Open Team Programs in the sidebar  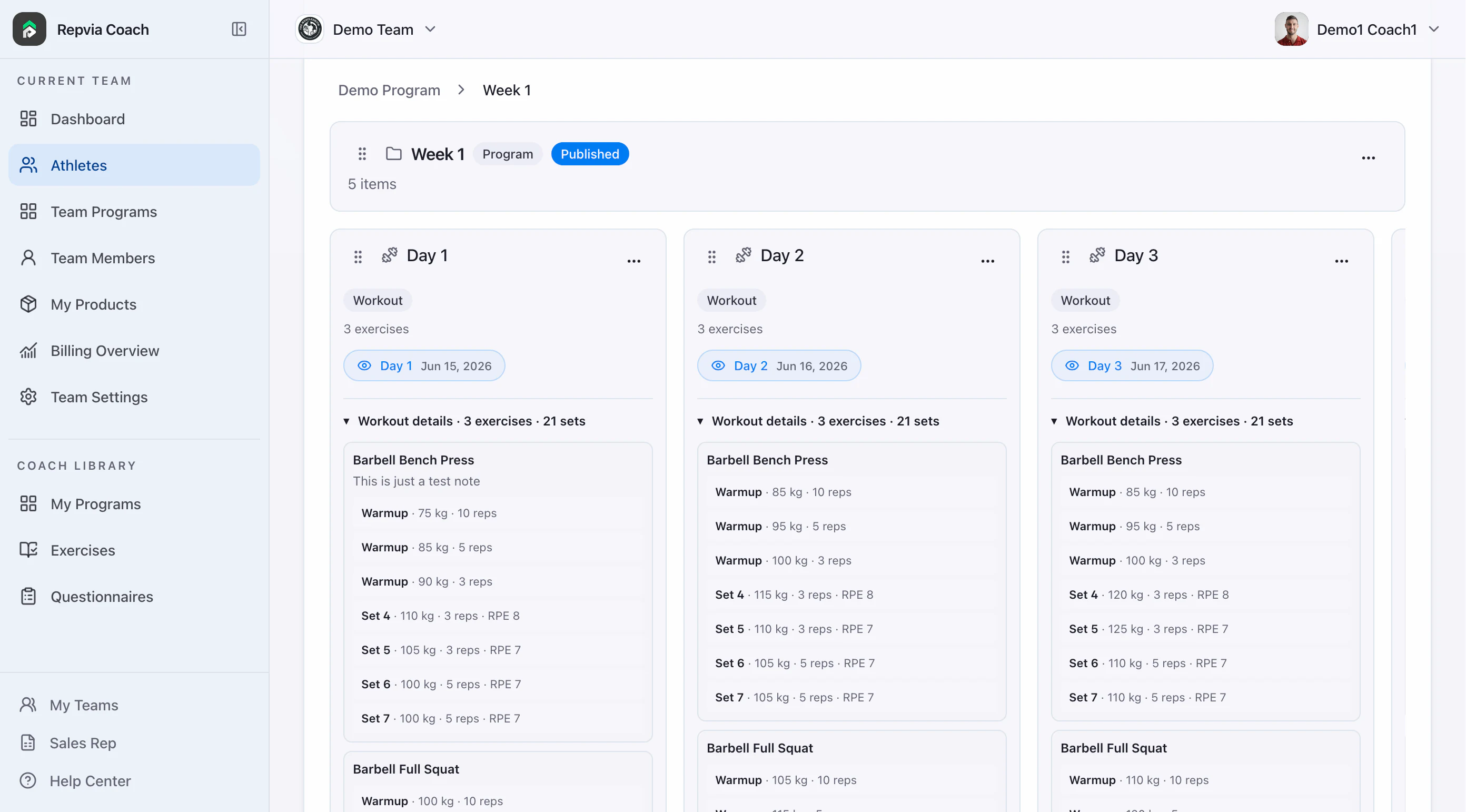point(134,212)
